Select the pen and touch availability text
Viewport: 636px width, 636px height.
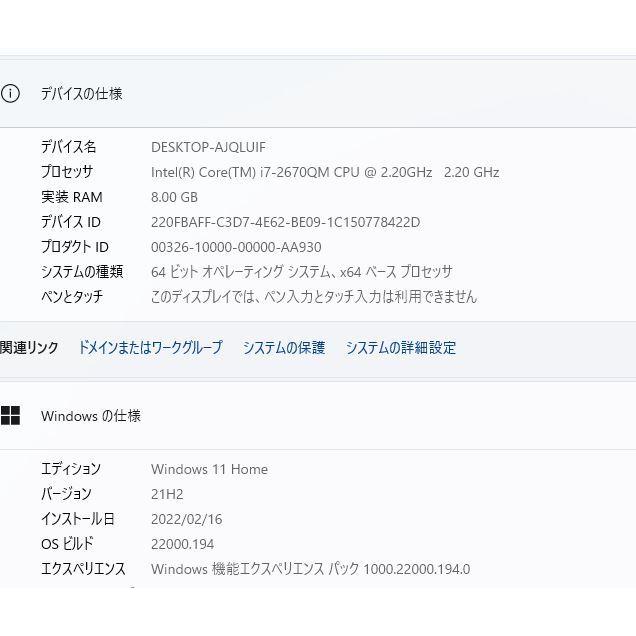click(314, 297)
